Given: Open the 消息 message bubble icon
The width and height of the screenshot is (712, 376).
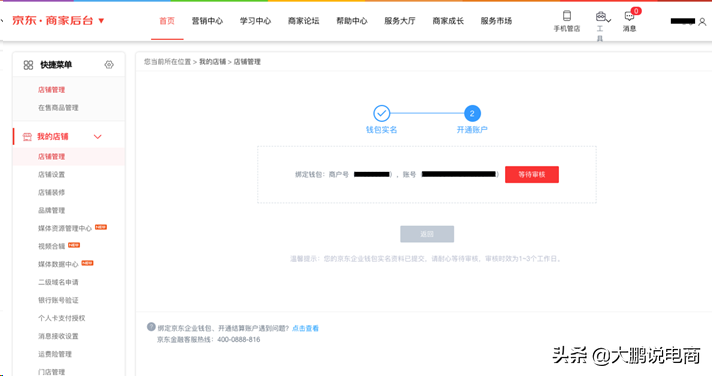Looking at the screenshot, I should 629,17.
